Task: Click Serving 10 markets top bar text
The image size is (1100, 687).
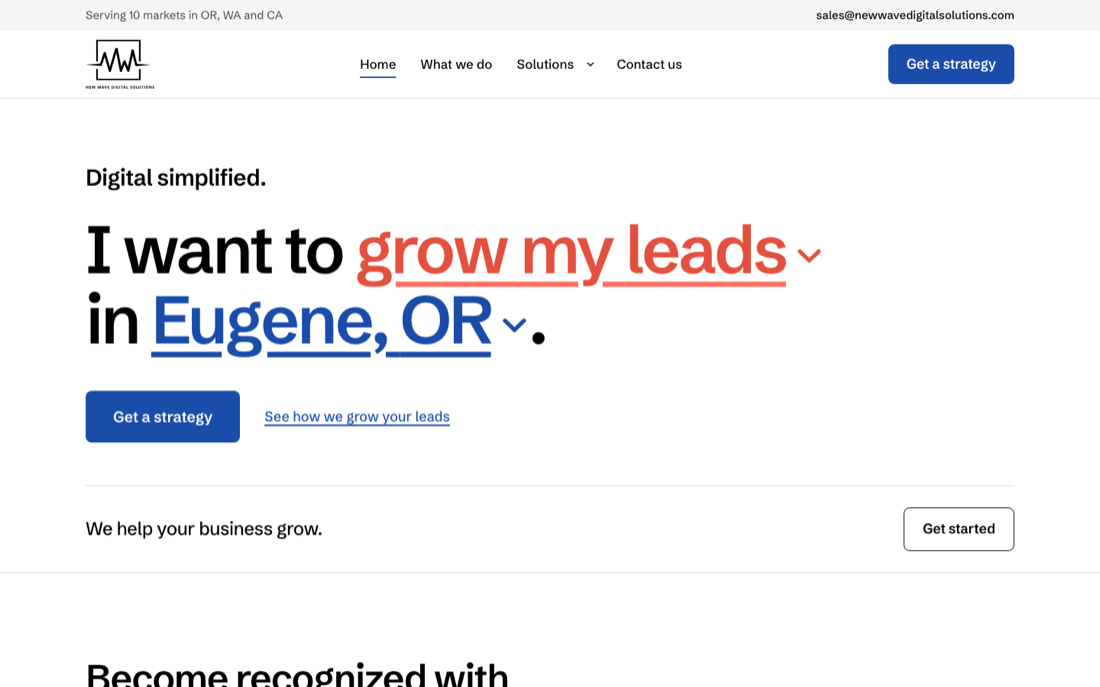Action: (184, 15)
